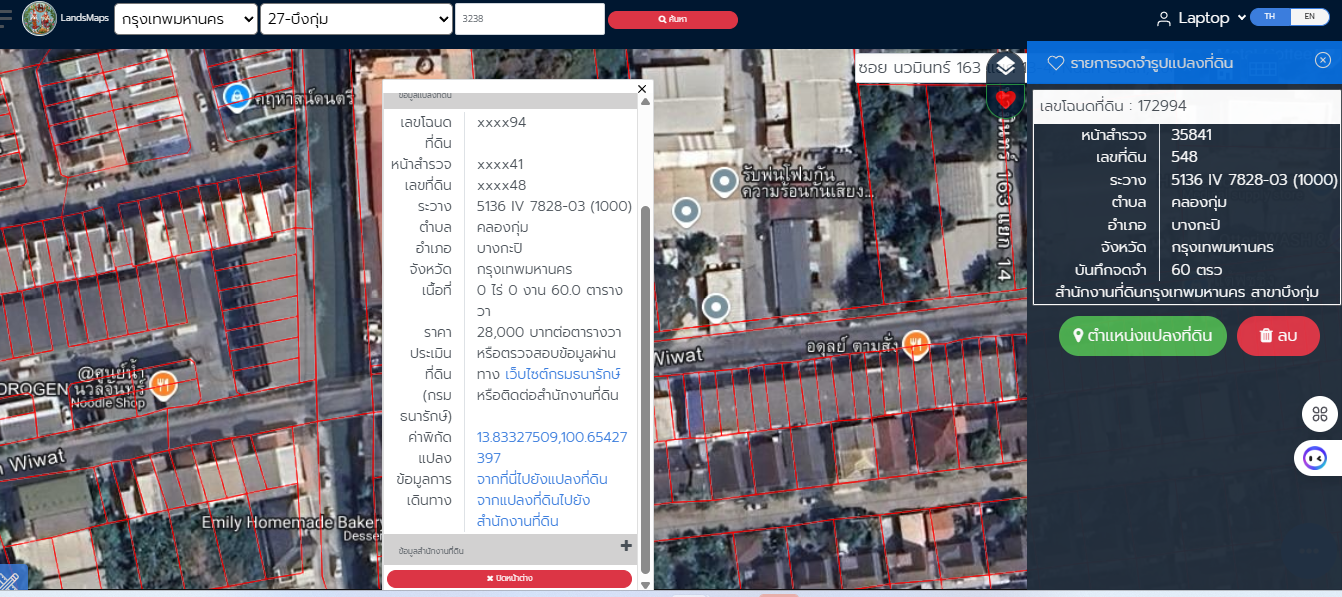Open the coordinates link 13.83327509,100.65427397
Image resolution: width=1342 pixels, height=597 pixels.
[552, 447]
